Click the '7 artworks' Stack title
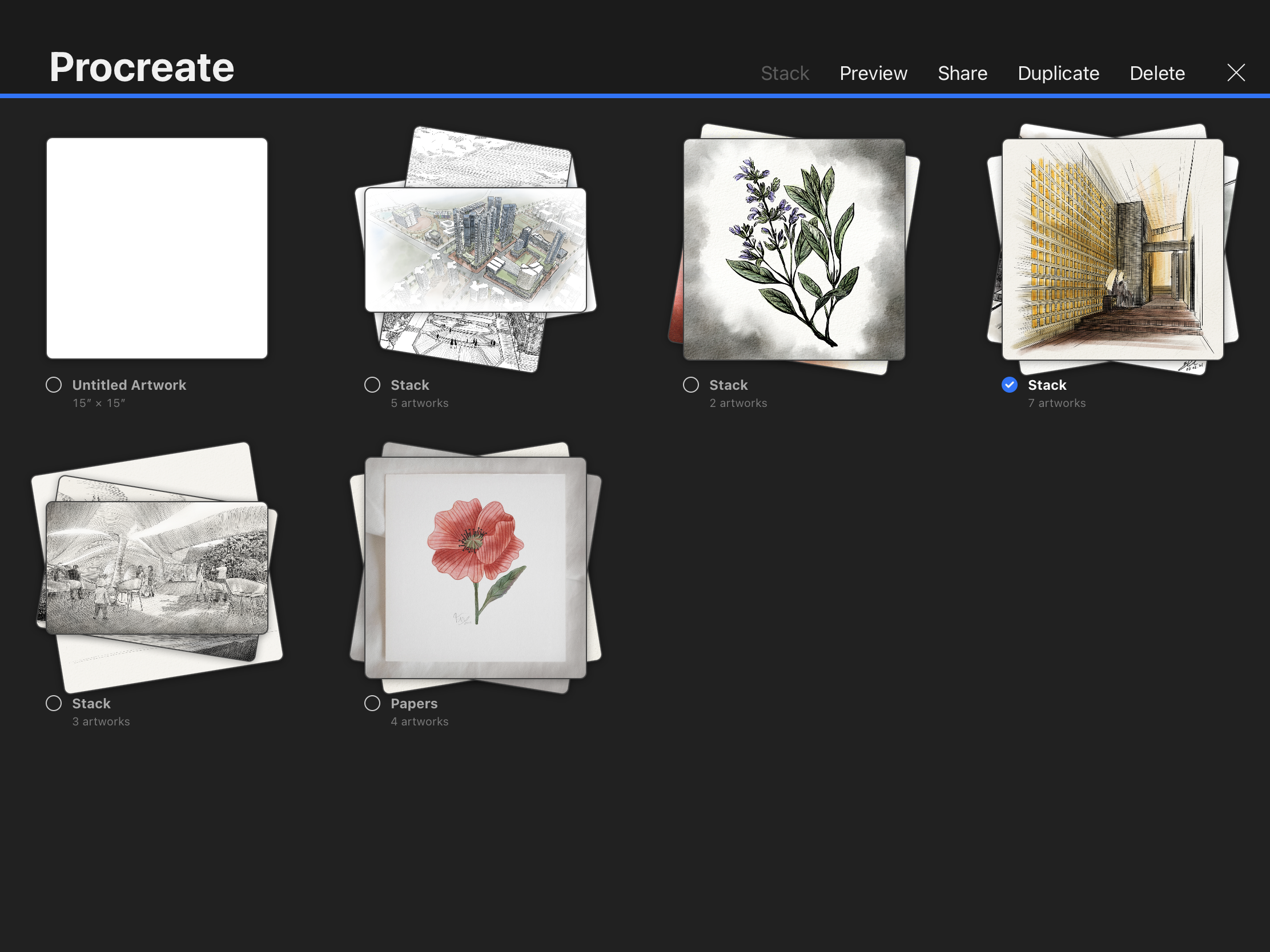Screen dimensions: 1270x952 pos(1047,385)
